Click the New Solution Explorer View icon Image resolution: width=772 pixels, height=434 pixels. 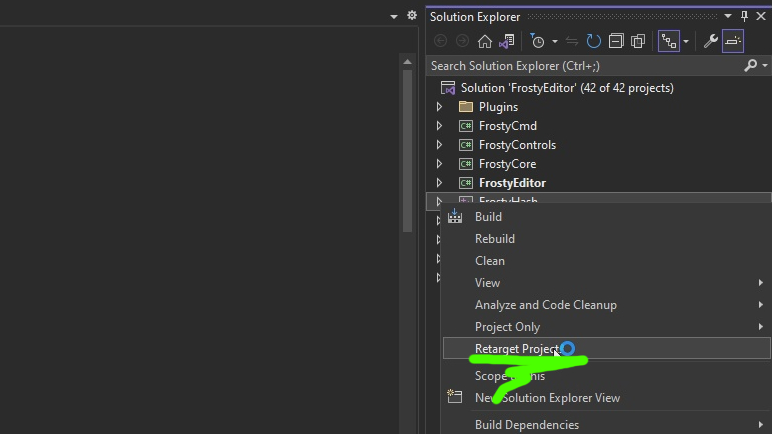point(454,397)
